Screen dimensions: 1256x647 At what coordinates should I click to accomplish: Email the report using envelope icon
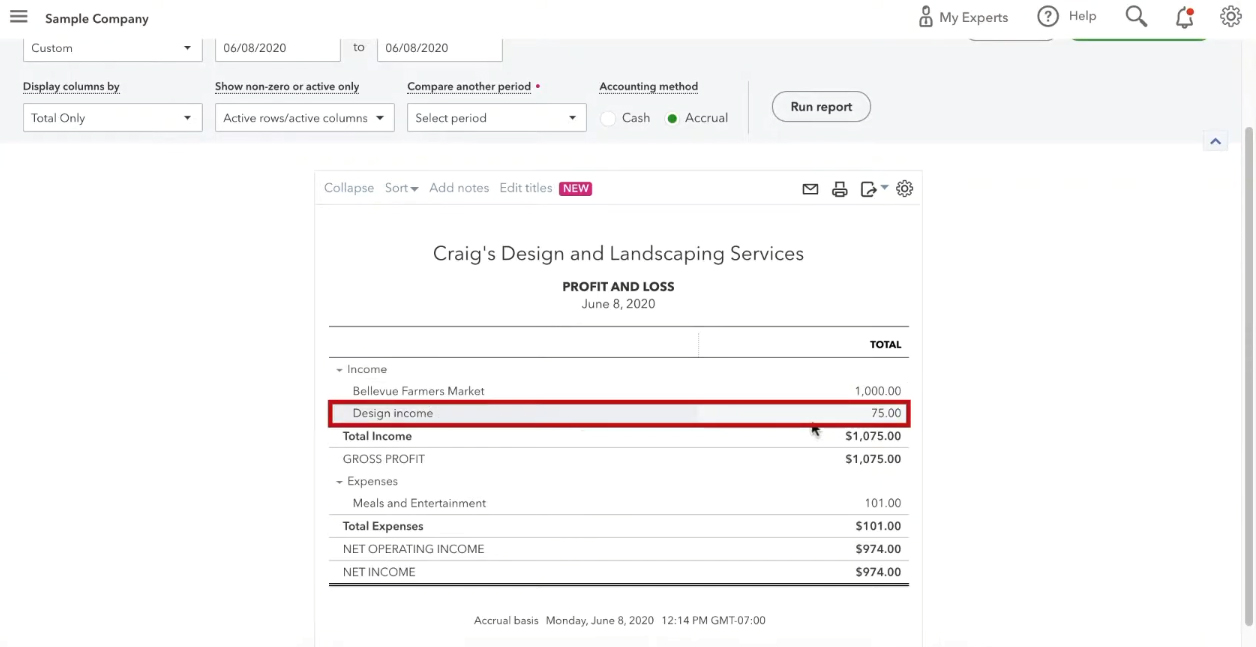(810, 189)
